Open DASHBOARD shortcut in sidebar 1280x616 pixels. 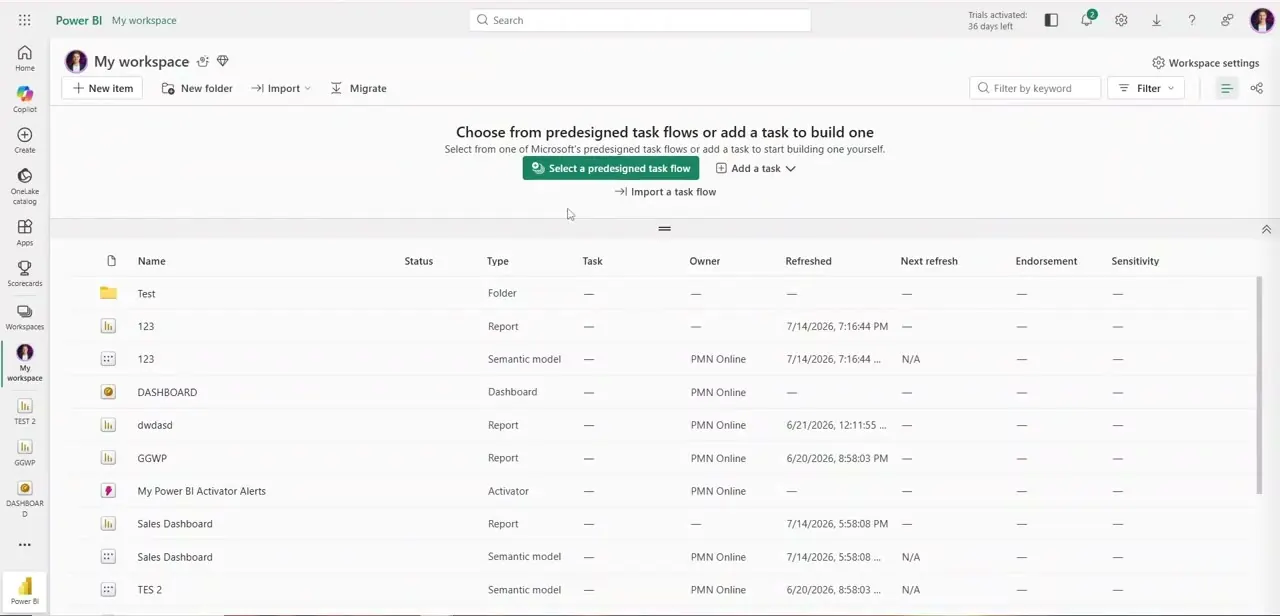pyautogui.click(x=25, y=498)
